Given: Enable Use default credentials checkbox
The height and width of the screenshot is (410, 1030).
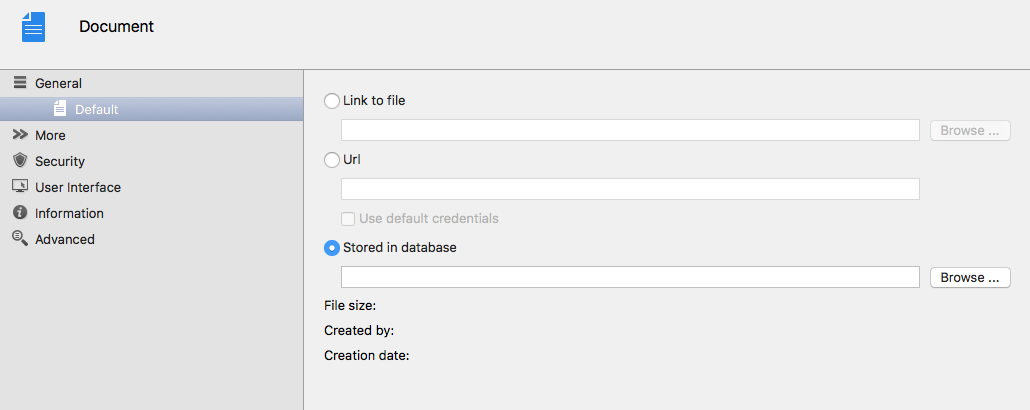Looking at the screenshot, I should pos(349,219).
